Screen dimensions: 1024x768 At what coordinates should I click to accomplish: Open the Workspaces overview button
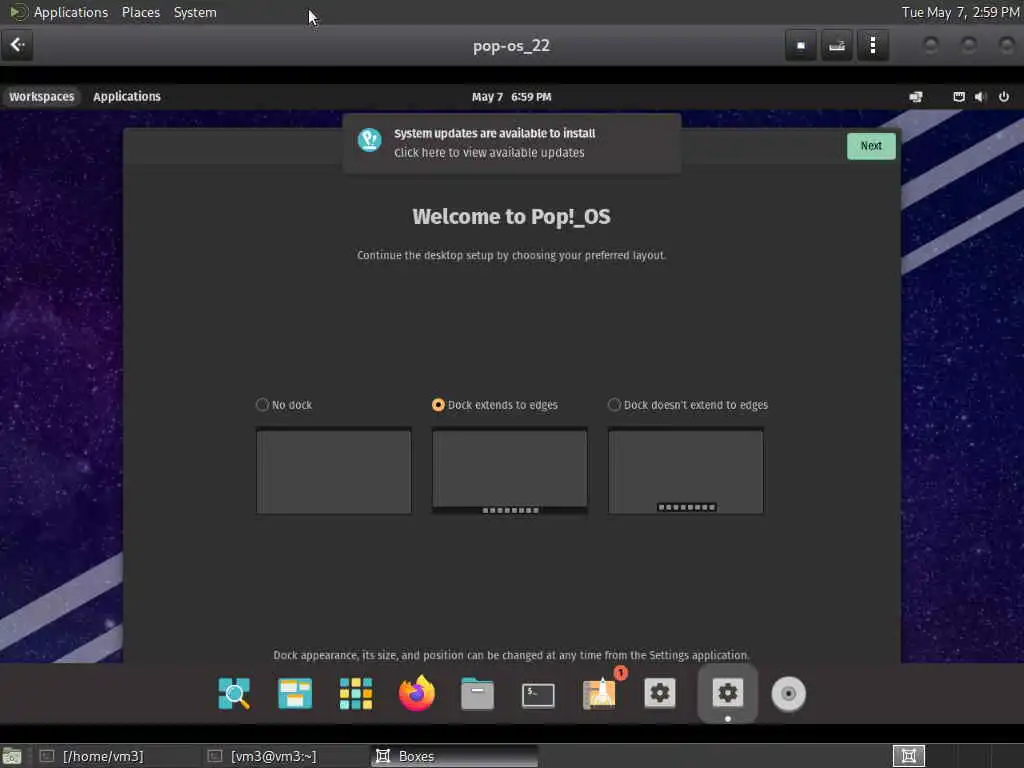[x=41, y=97]
